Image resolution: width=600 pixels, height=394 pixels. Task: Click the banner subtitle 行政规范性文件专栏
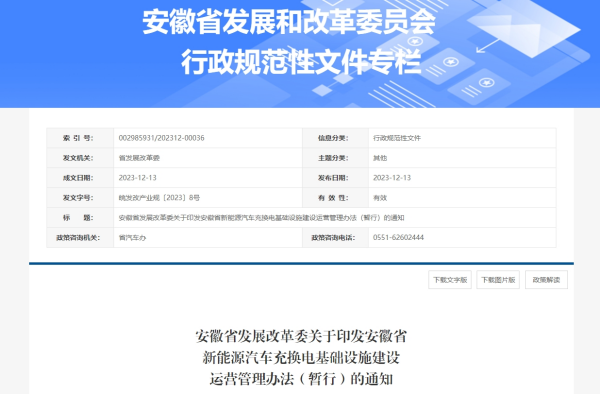[301, 62]
